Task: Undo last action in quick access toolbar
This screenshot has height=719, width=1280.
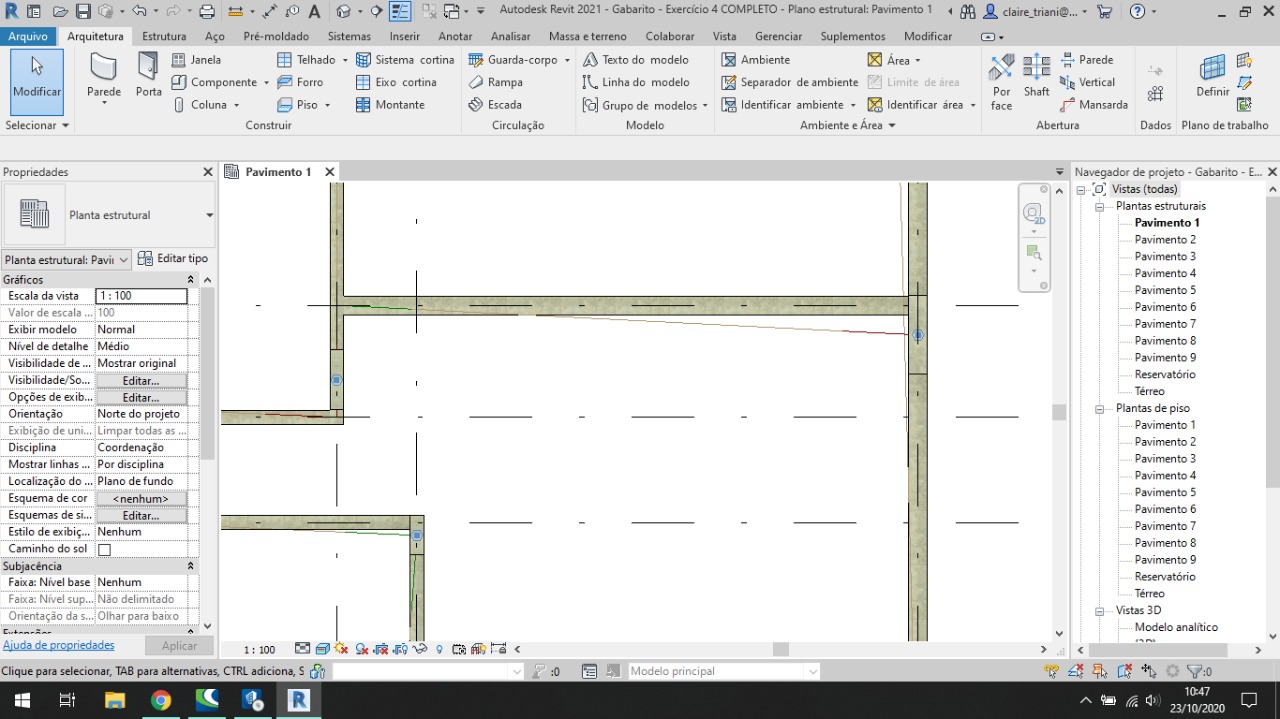Action: pos(139,12)
